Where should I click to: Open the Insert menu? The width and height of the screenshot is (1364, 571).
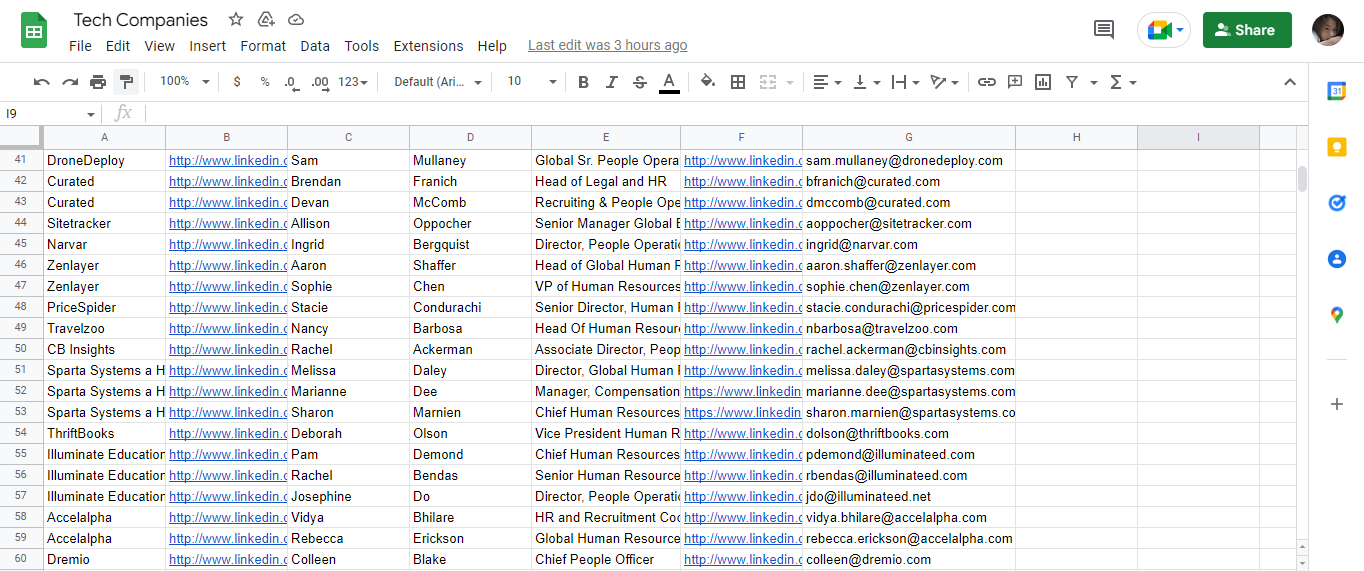click(207, 46)
